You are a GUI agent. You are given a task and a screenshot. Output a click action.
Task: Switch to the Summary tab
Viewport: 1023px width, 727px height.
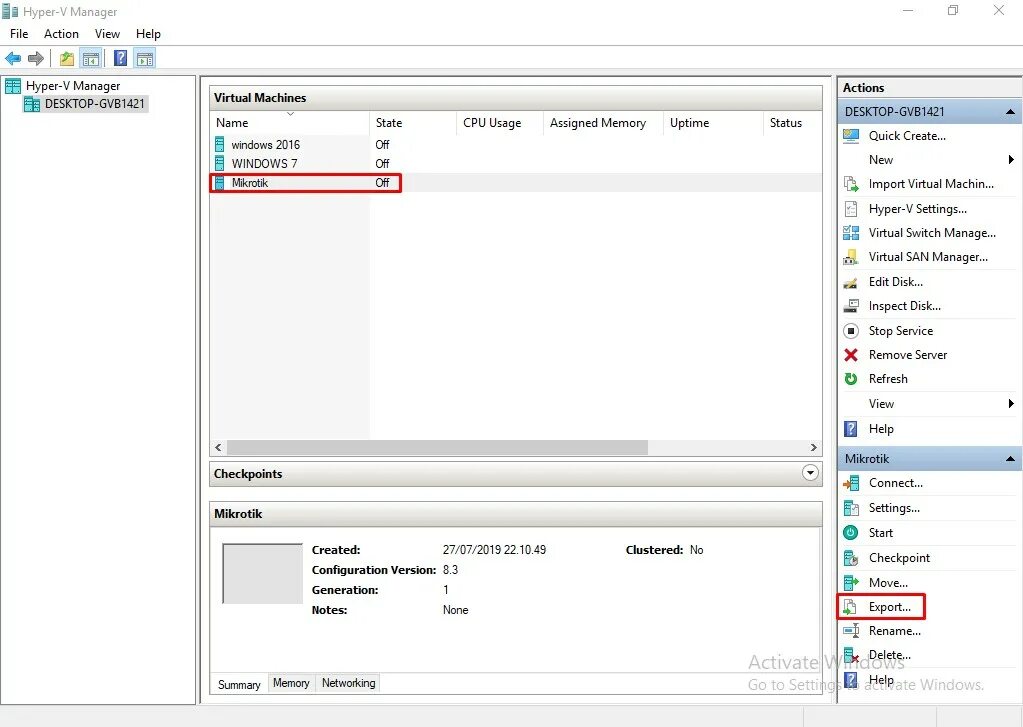(239, 684)
